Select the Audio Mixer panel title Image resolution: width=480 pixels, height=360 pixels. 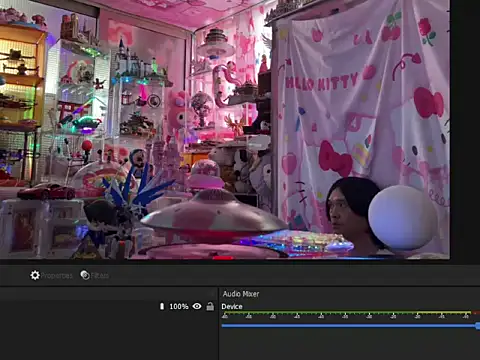(241, 294)
